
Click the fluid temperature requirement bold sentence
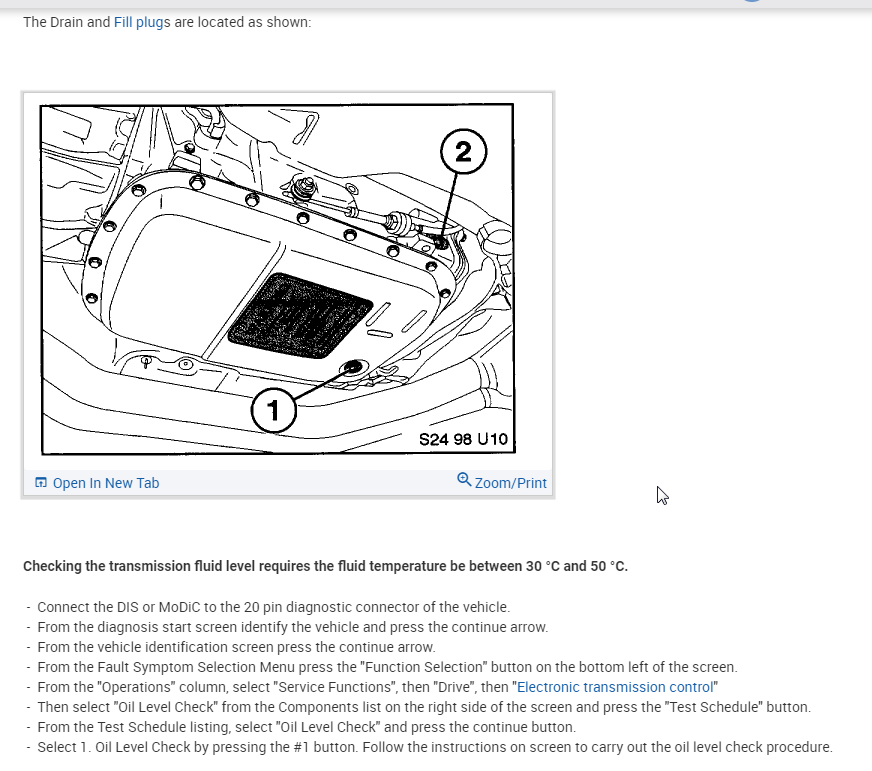coord(325,566)
